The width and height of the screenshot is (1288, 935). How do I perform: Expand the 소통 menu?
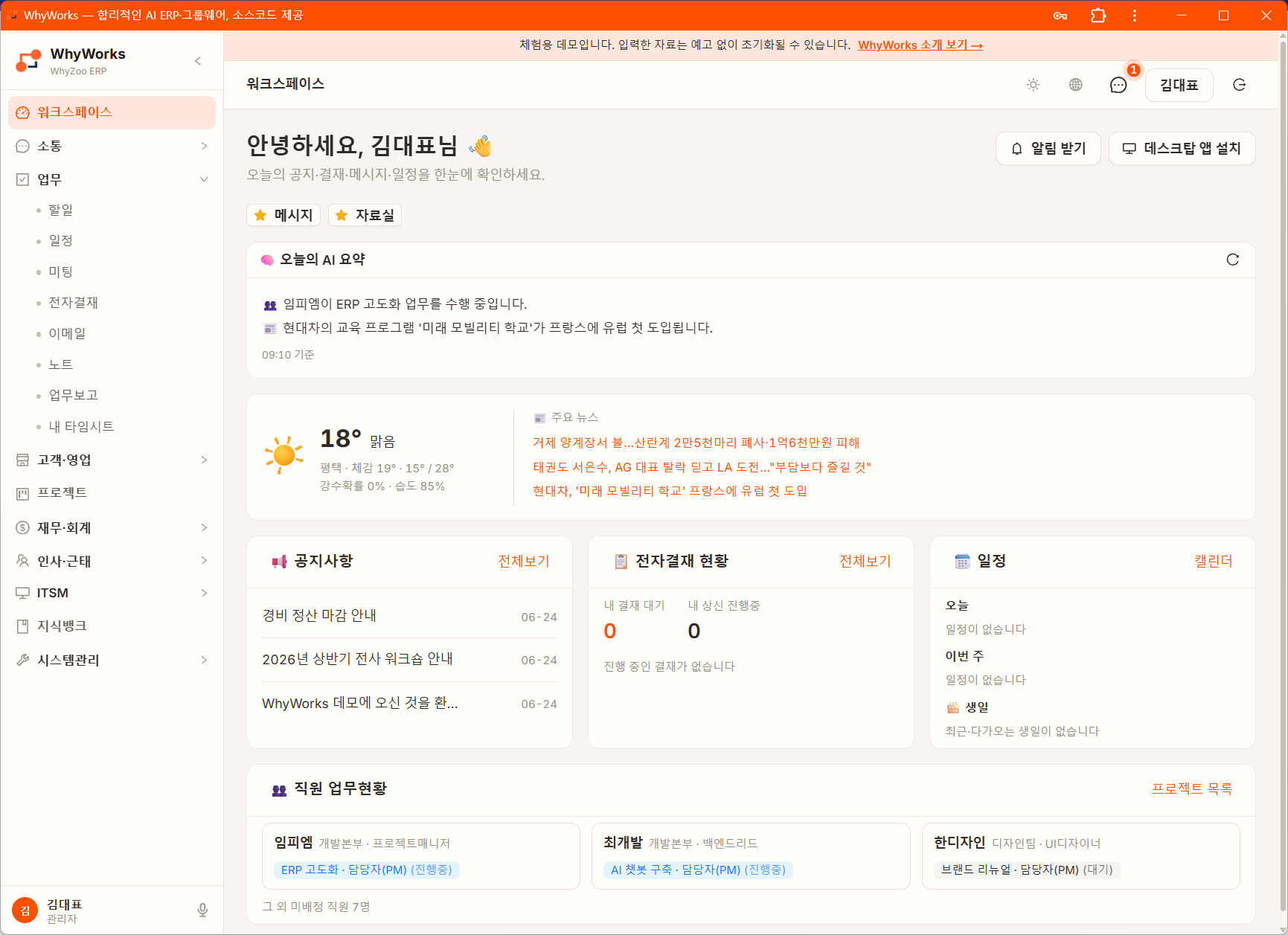(112, 146)
